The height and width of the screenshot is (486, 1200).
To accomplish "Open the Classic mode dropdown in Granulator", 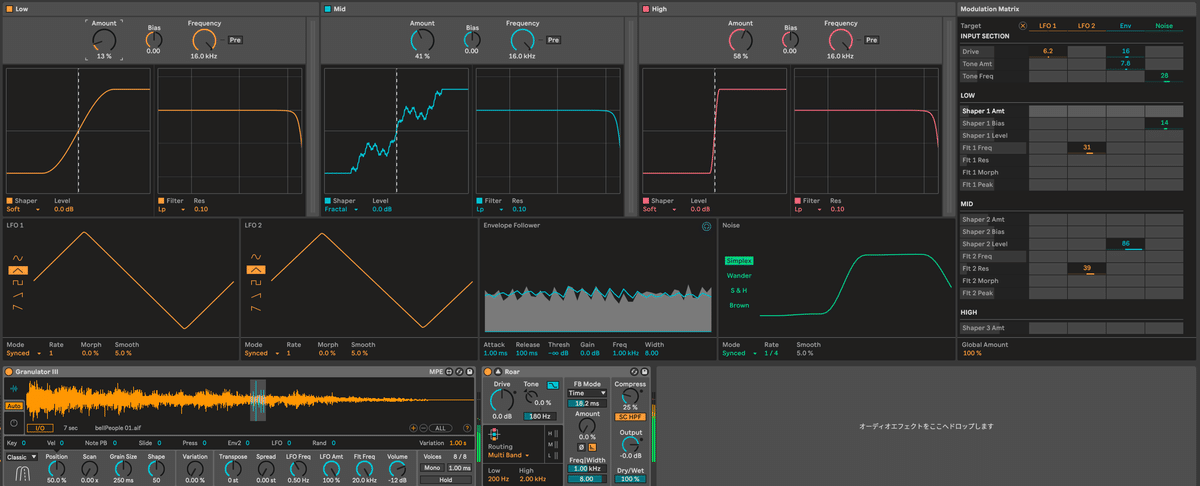I will coord(20,457).
